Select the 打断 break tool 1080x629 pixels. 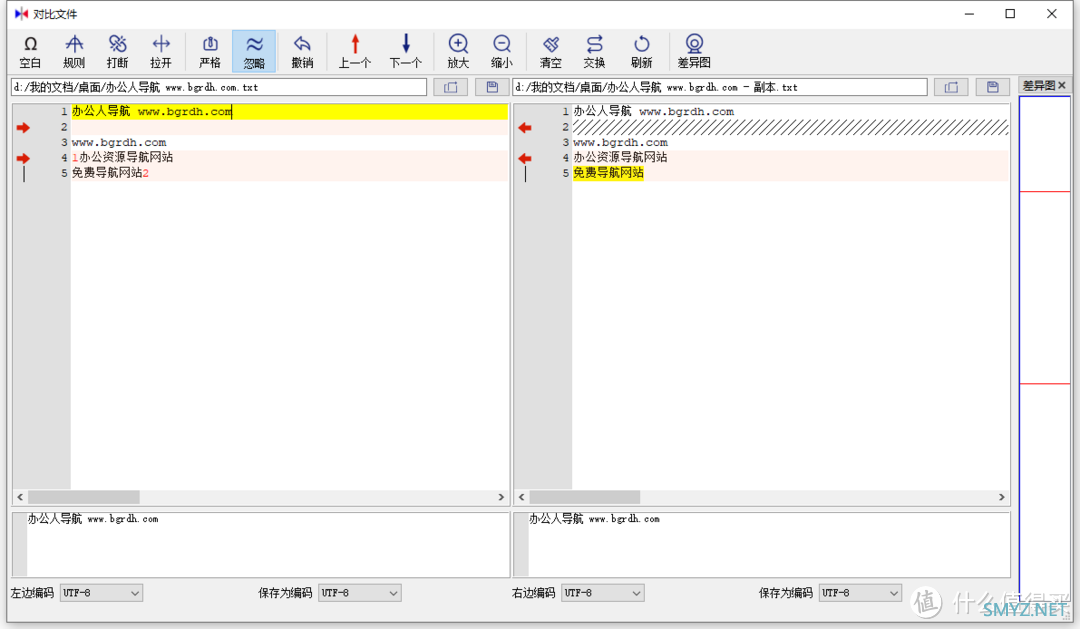pos(117,52)
